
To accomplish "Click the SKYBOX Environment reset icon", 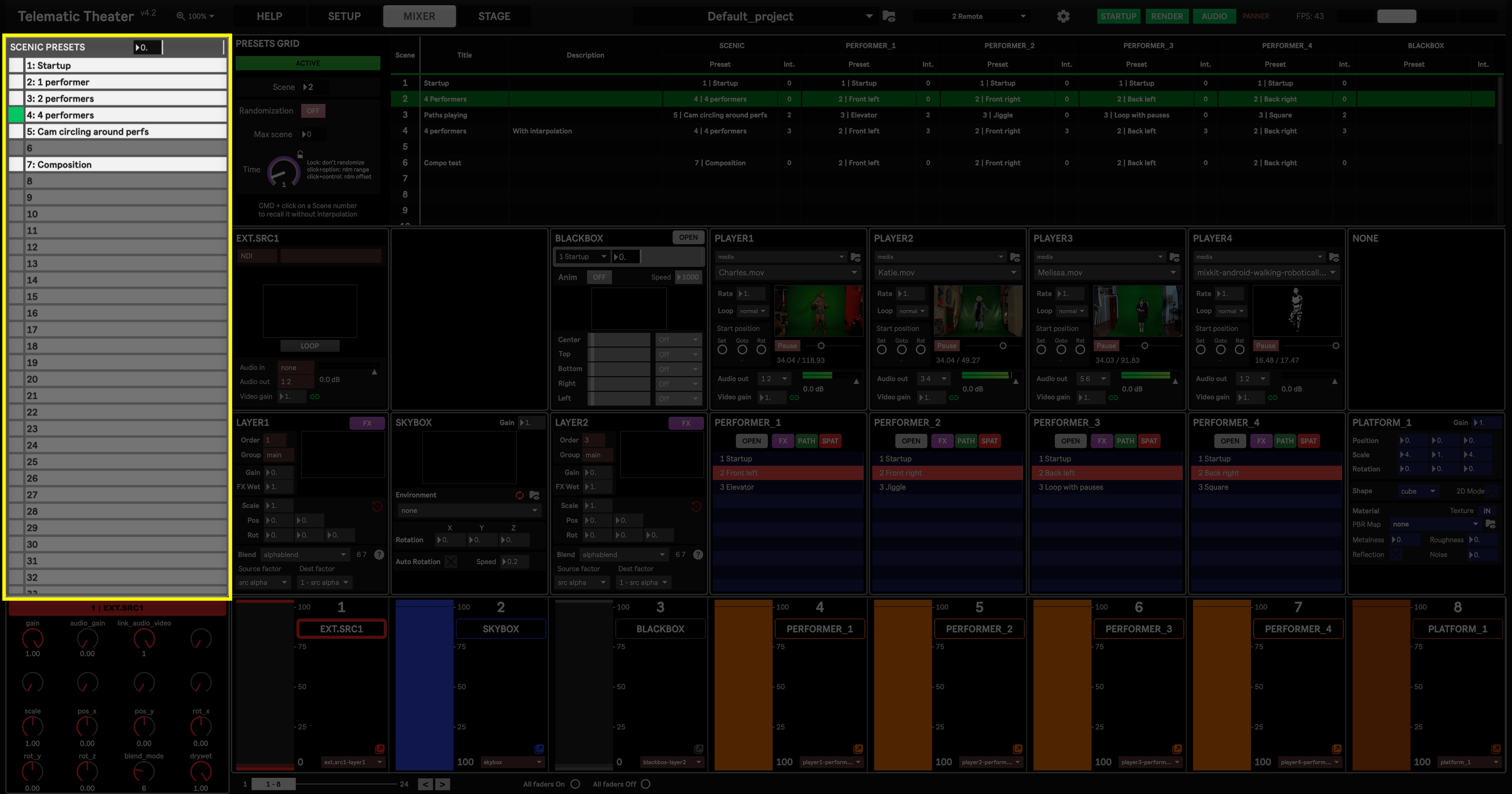I will (519, 495).
